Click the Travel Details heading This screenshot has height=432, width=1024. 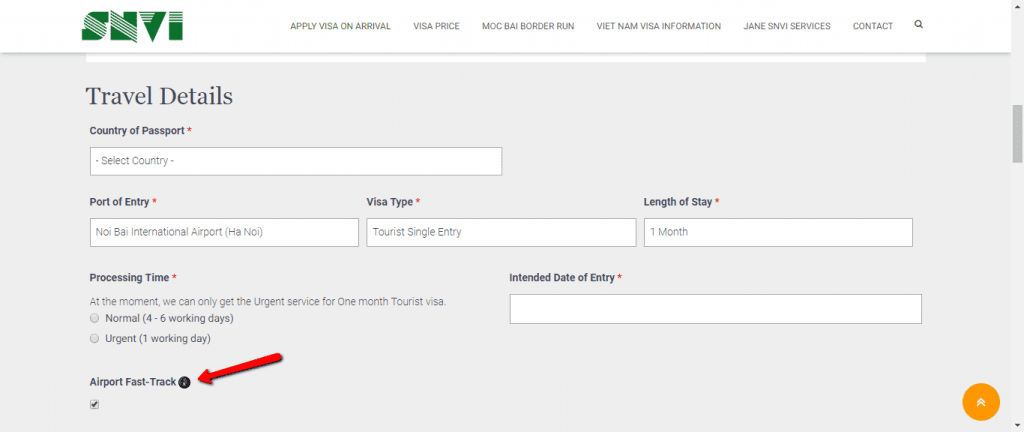pos(159,96)
